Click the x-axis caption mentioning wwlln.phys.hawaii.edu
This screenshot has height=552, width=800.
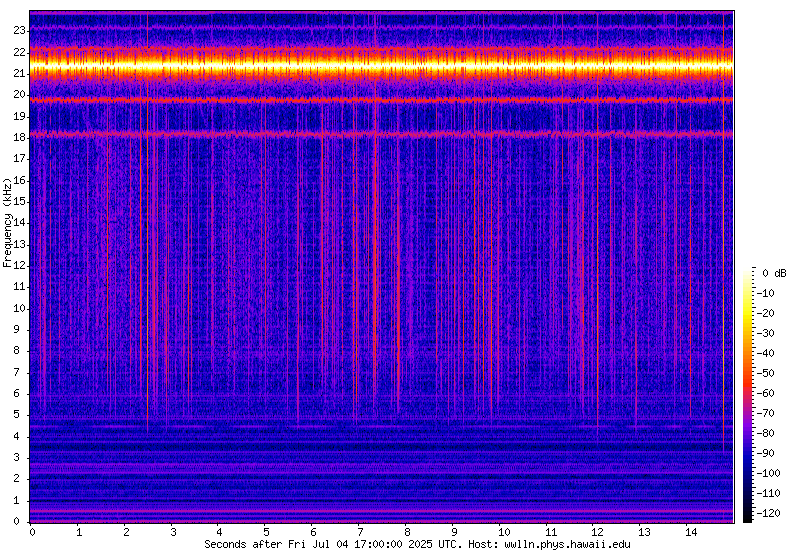417,544
